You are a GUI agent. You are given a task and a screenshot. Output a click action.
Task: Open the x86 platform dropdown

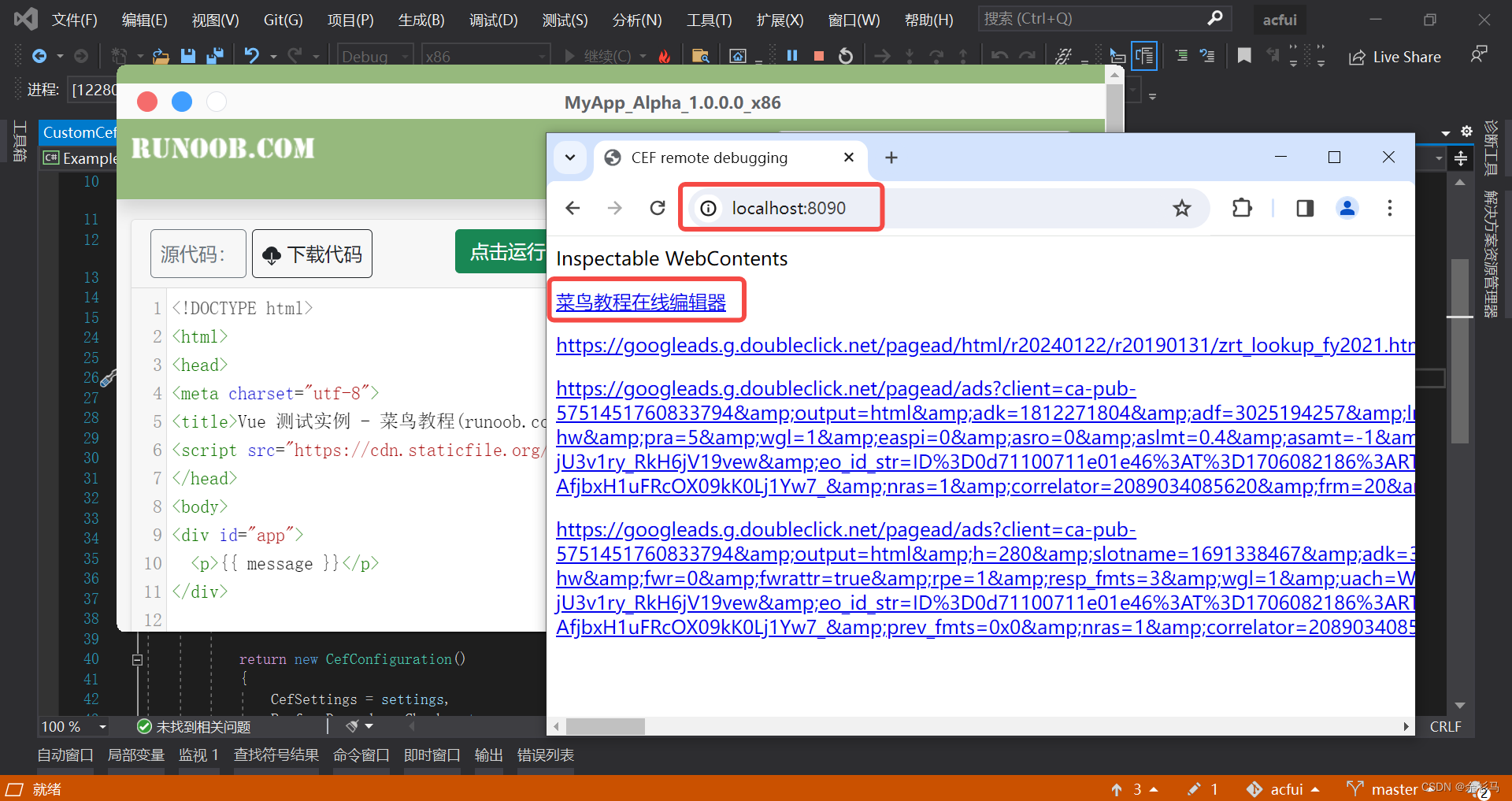(x=485, y=56)
